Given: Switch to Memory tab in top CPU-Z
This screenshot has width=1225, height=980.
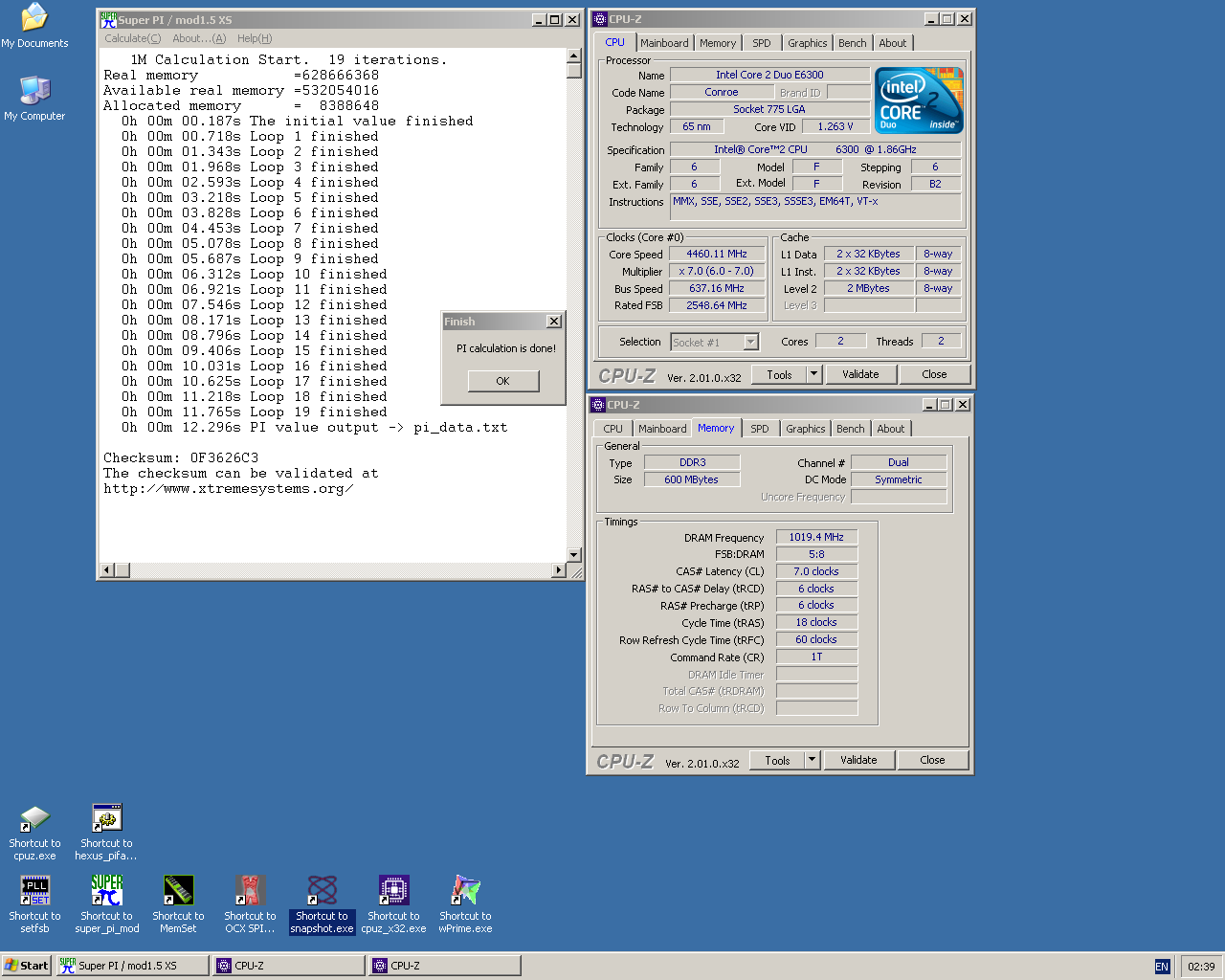Looking at the screenshot, I should [x=718, y=43].
